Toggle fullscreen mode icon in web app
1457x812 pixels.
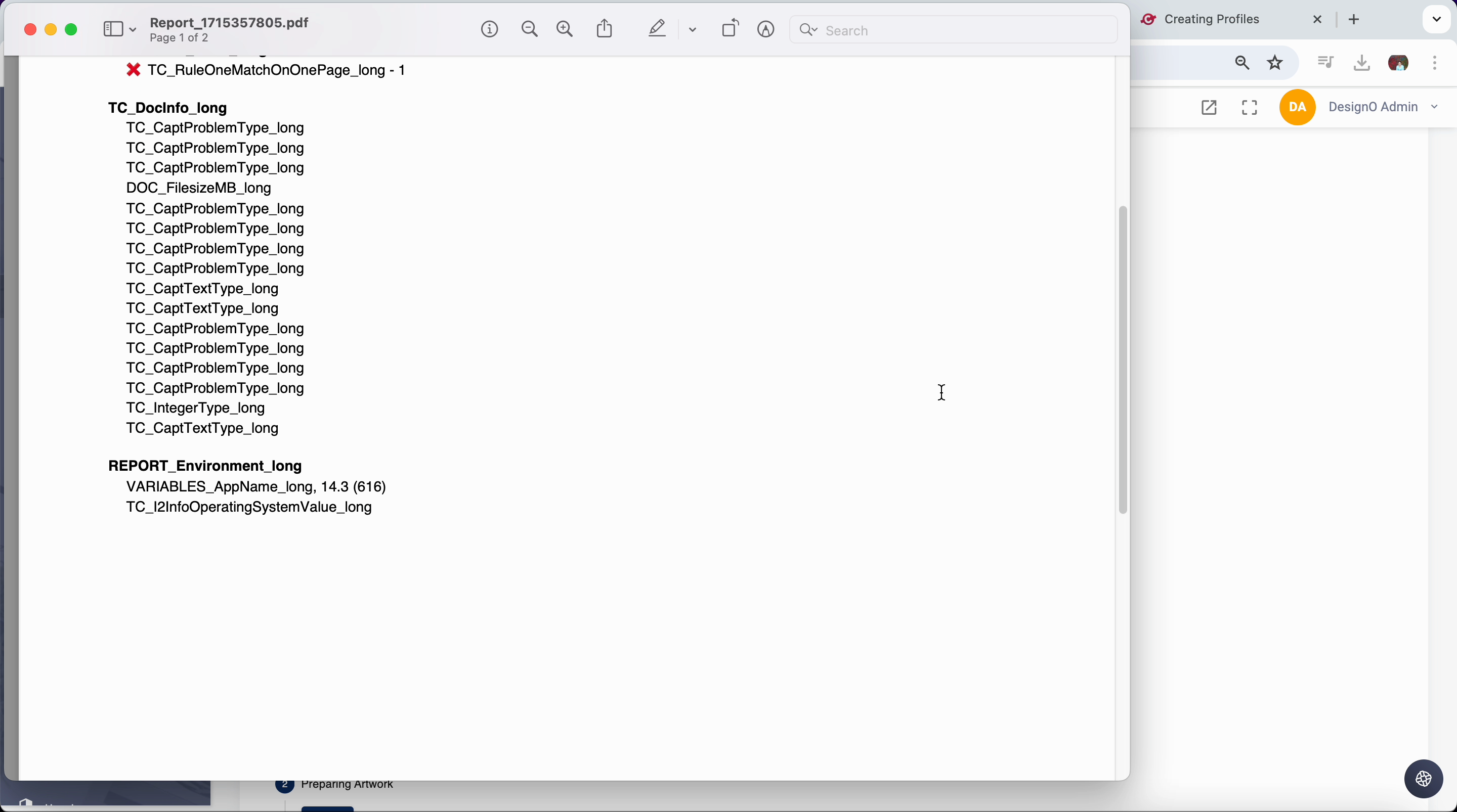[x=1250, y=107]
